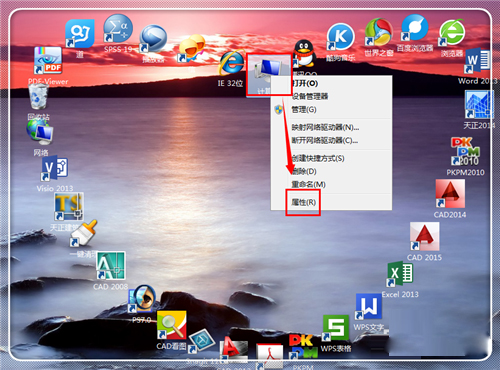This screenshot has height=370, width=500.
Task: Open the 网络 Network icon
Action: [x=40, y=132]
